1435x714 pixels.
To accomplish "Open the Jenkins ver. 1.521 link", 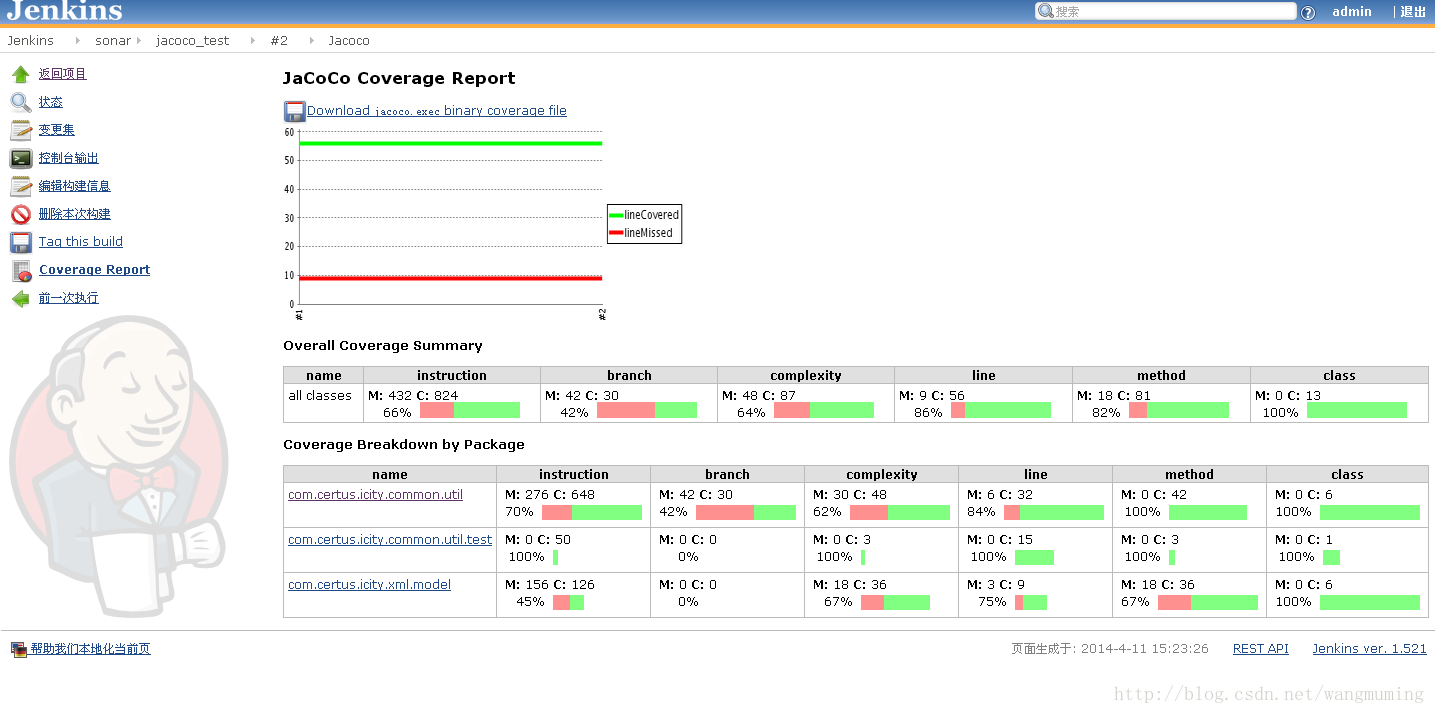I will coord(1370,649).
